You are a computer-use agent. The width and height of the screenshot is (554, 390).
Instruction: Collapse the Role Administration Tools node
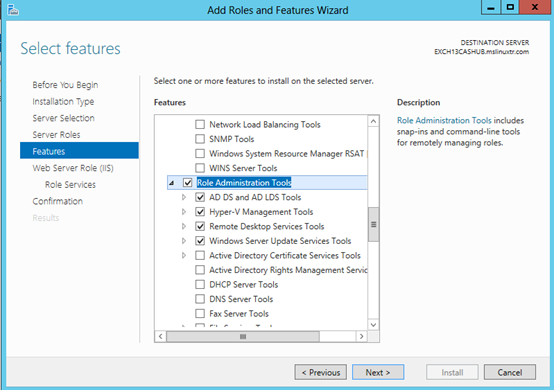(x=172, y=183)
